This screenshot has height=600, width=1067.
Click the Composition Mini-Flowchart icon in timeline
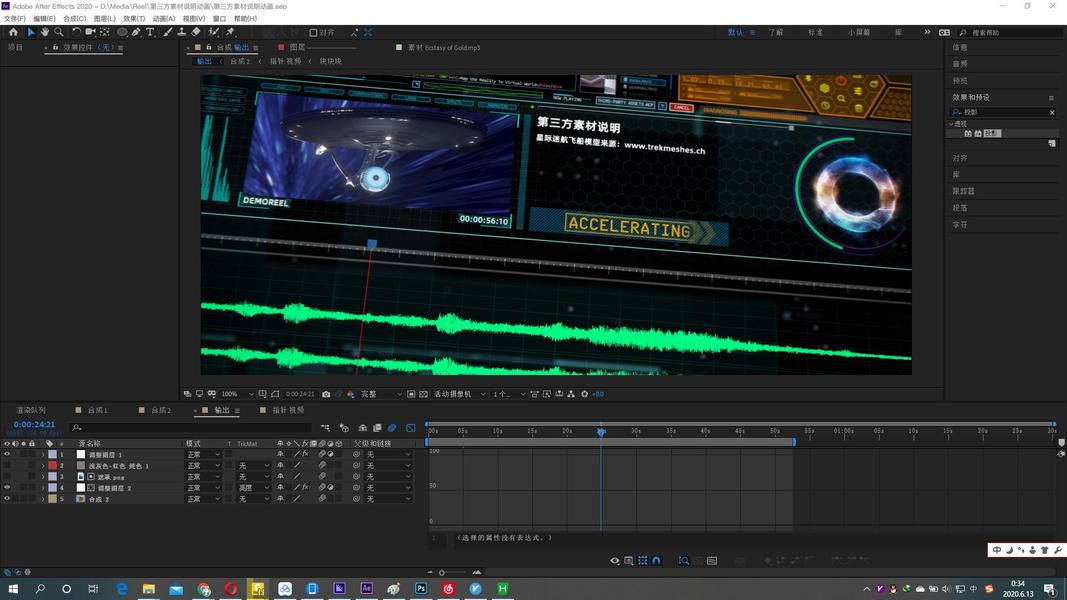(x=325, y=428)
